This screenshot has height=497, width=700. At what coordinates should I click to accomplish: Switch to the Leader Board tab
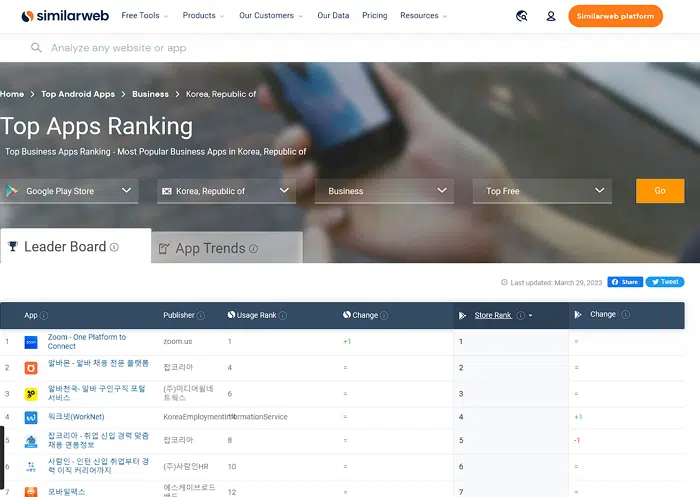tap(75, 246)
